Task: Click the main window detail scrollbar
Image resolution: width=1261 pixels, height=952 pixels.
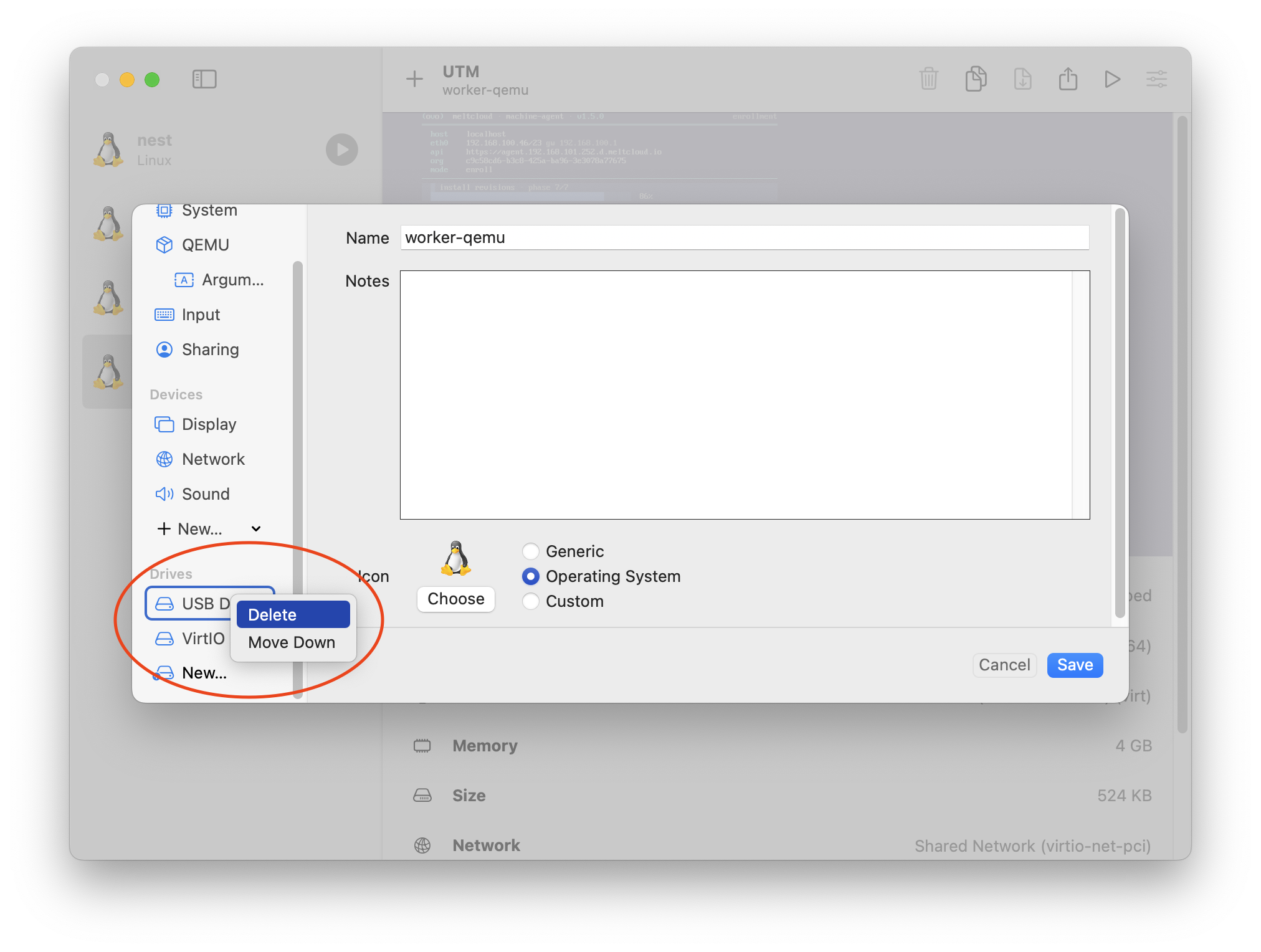Action: coord(1182,424)
